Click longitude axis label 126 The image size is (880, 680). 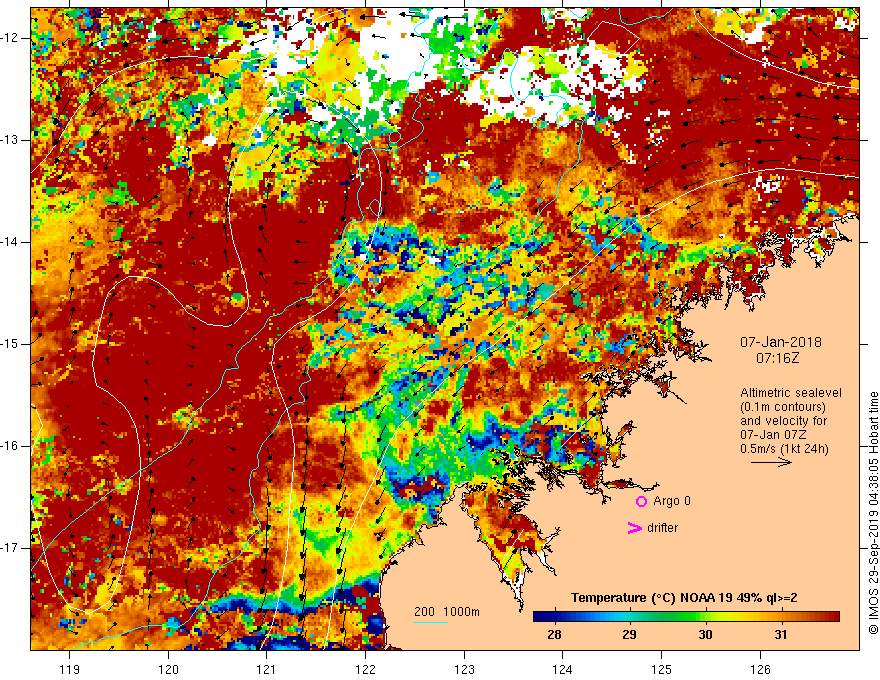click(760, 669)
